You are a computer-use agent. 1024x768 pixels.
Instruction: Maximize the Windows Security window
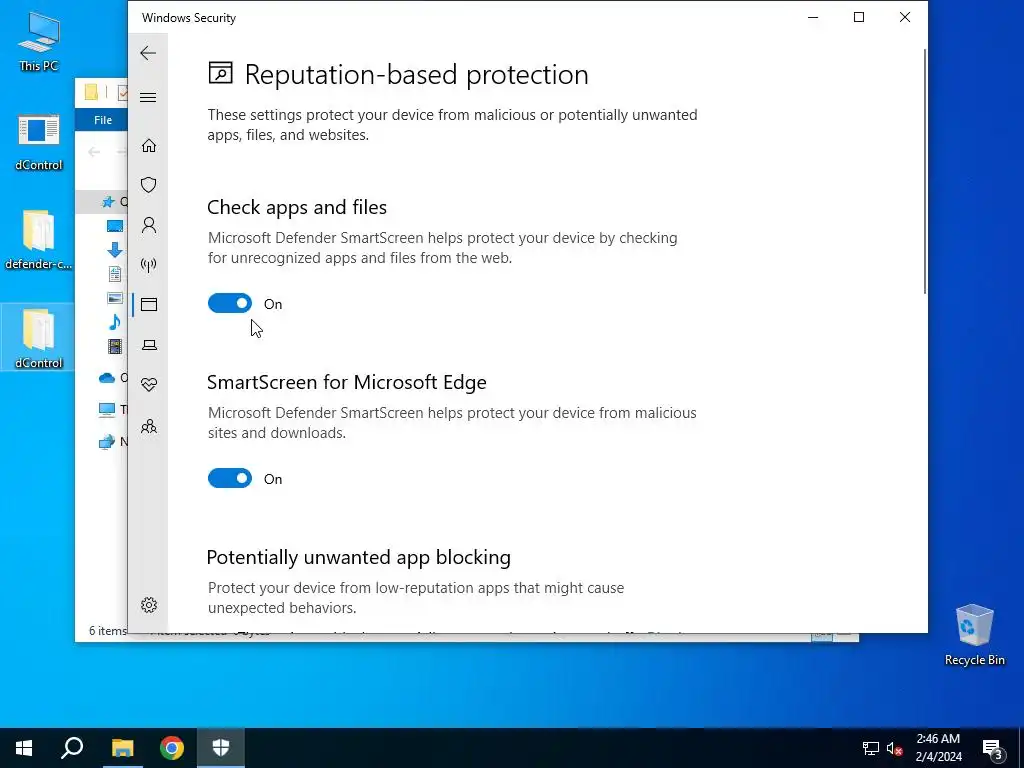point(859,18)
